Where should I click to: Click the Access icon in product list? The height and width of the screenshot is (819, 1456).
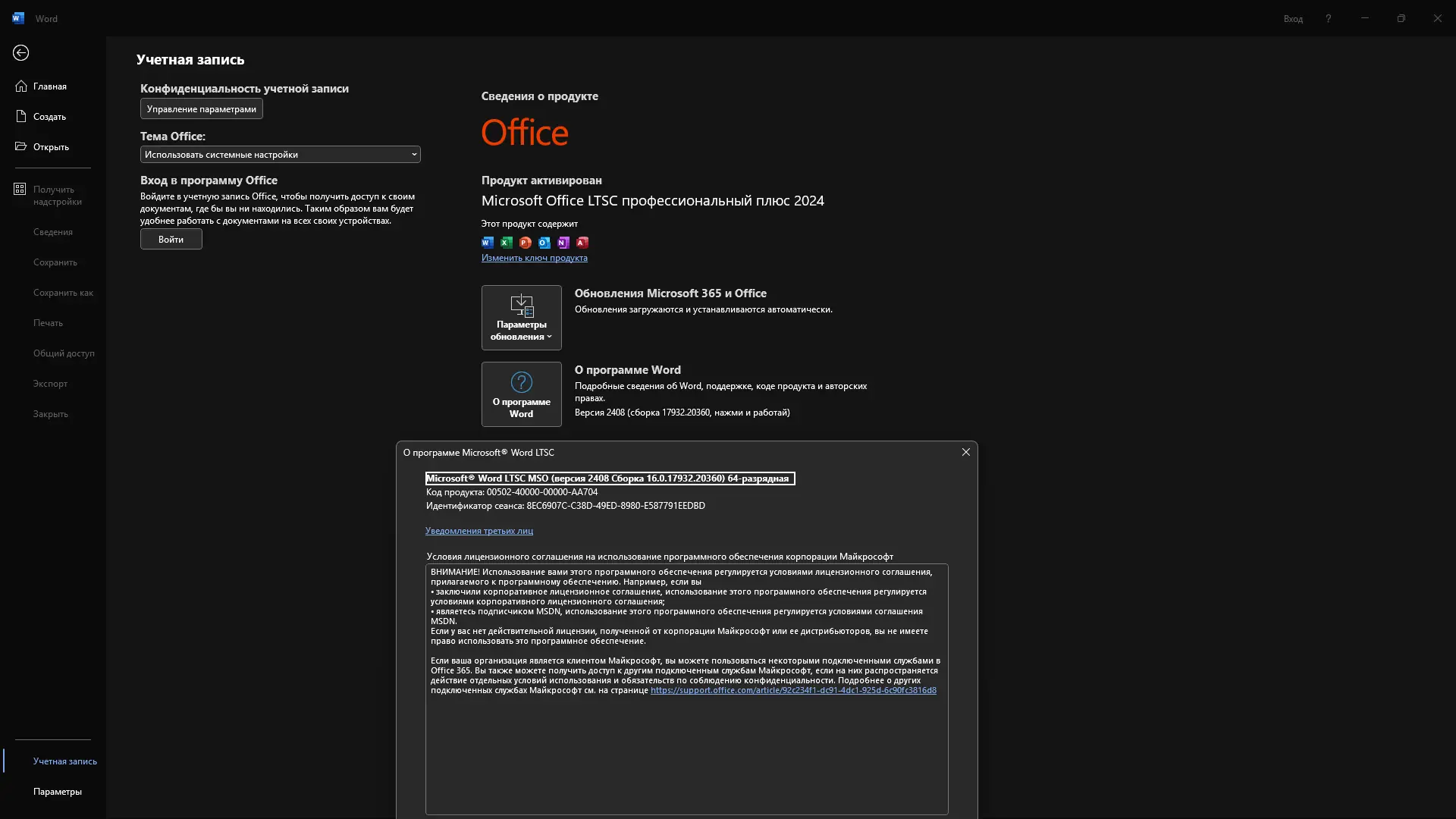[x=582, y=243]
